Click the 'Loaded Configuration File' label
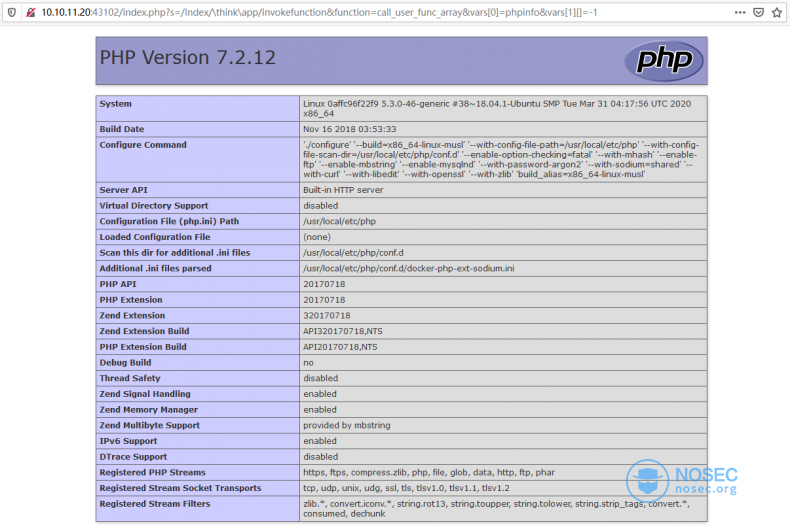This screenshot has width=790, height=527. pos(155,237)
